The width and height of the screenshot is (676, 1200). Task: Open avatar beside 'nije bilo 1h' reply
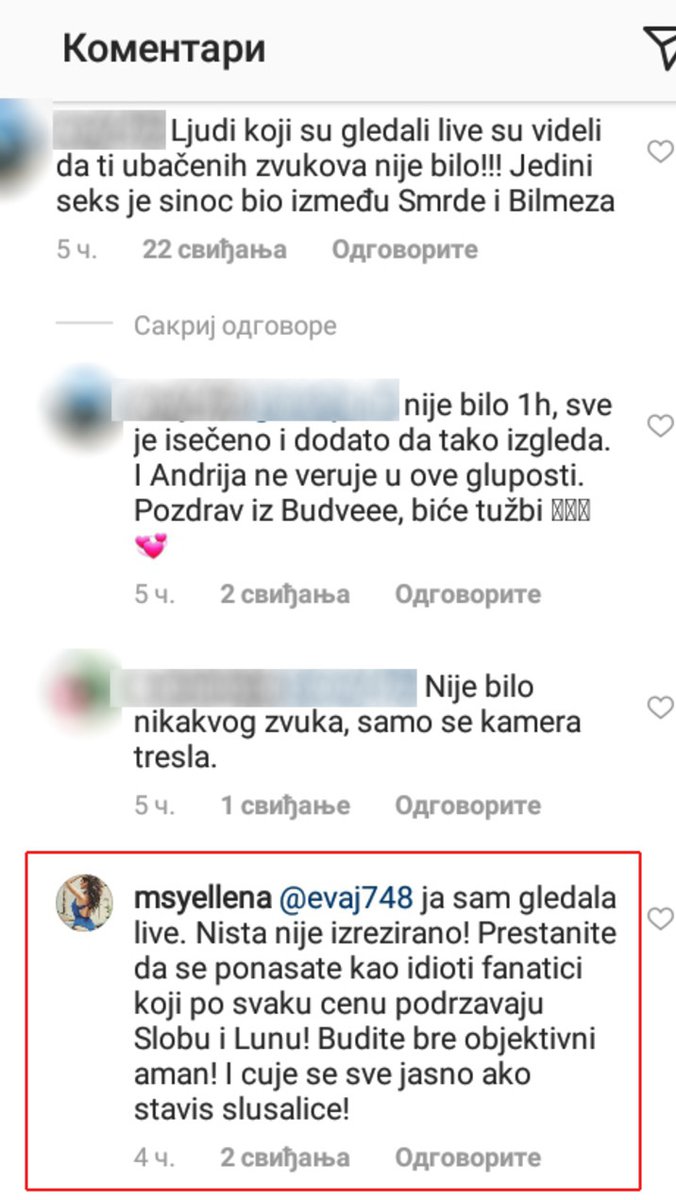(84, 409)
